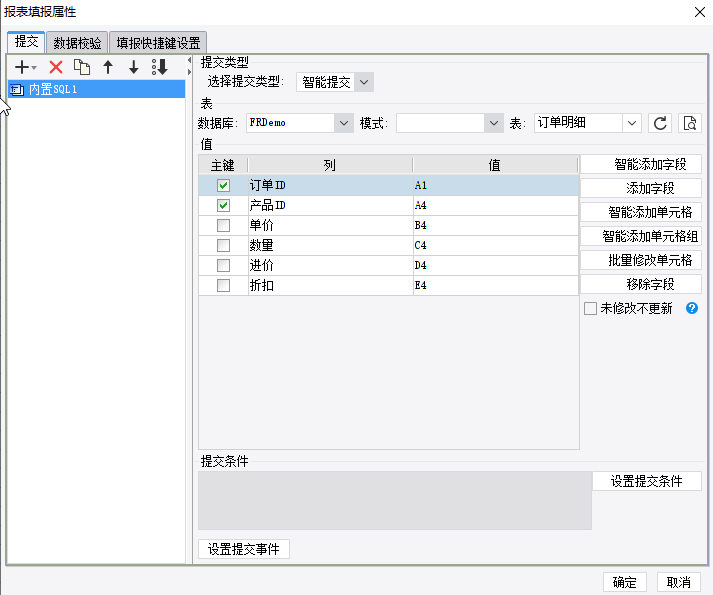
Task: Open the 模式 schema dropdown
Action: click(494, 123)
